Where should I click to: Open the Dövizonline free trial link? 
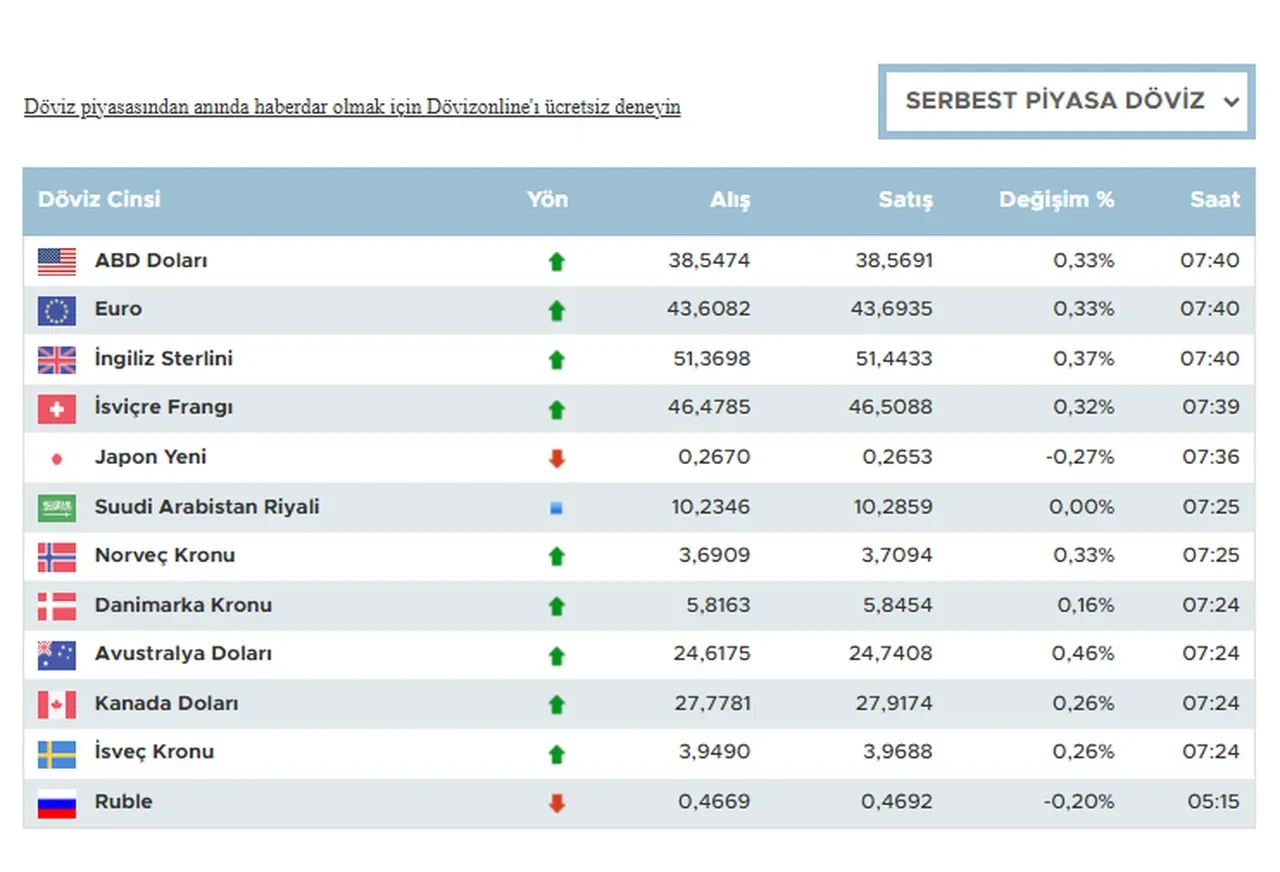[x=352, y=107]
